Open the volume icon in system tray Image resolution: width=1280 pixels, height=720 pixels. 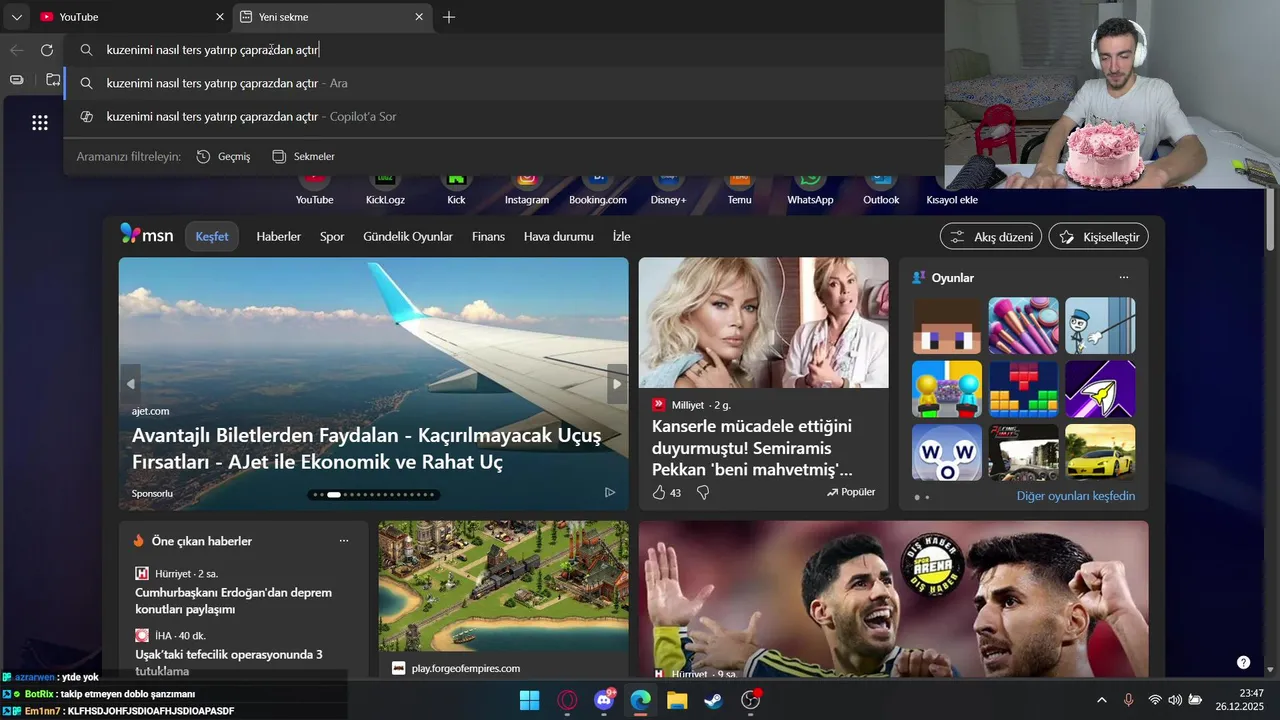click(1174, 700)
